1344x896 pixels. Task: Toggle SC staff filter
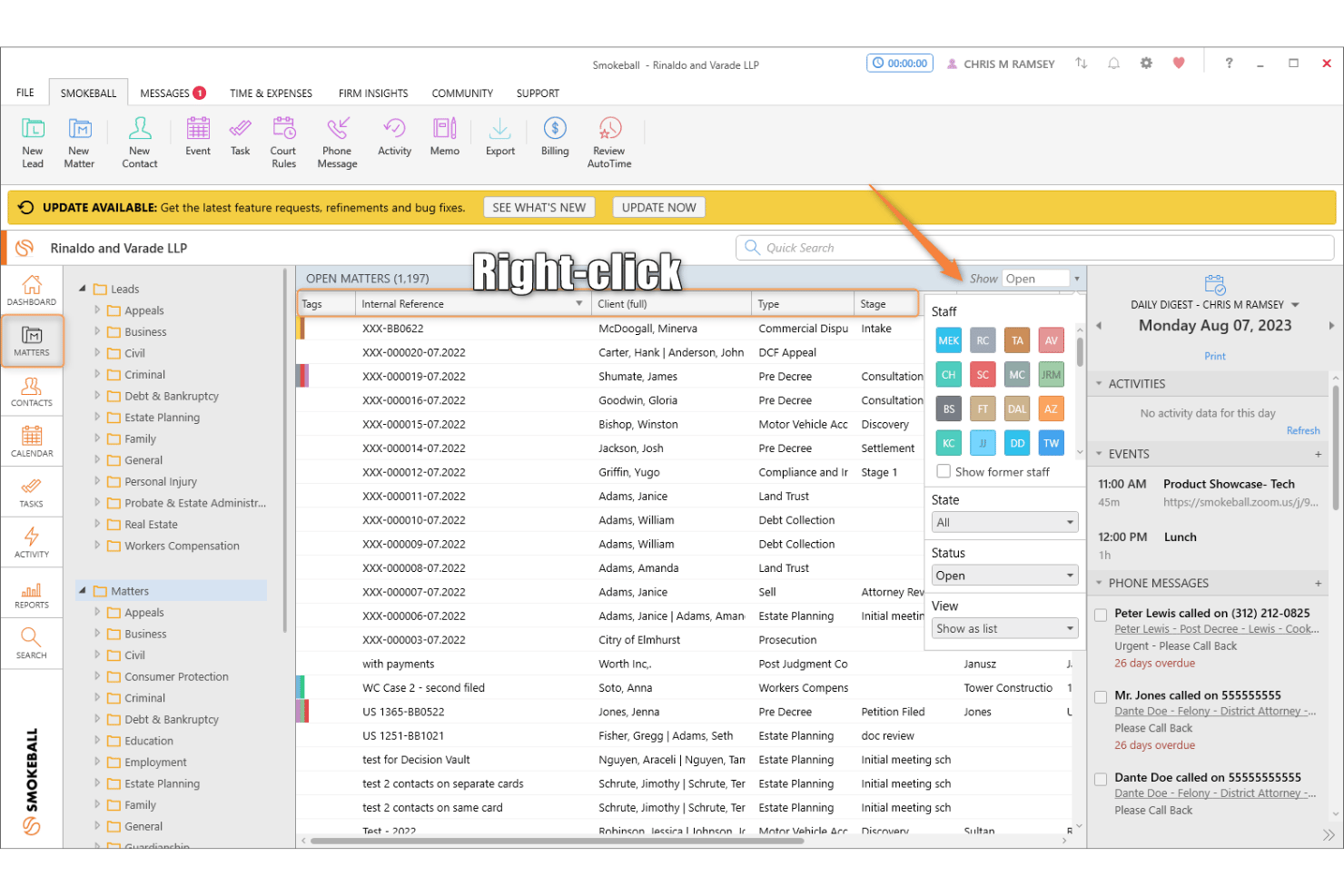(983, 374)
